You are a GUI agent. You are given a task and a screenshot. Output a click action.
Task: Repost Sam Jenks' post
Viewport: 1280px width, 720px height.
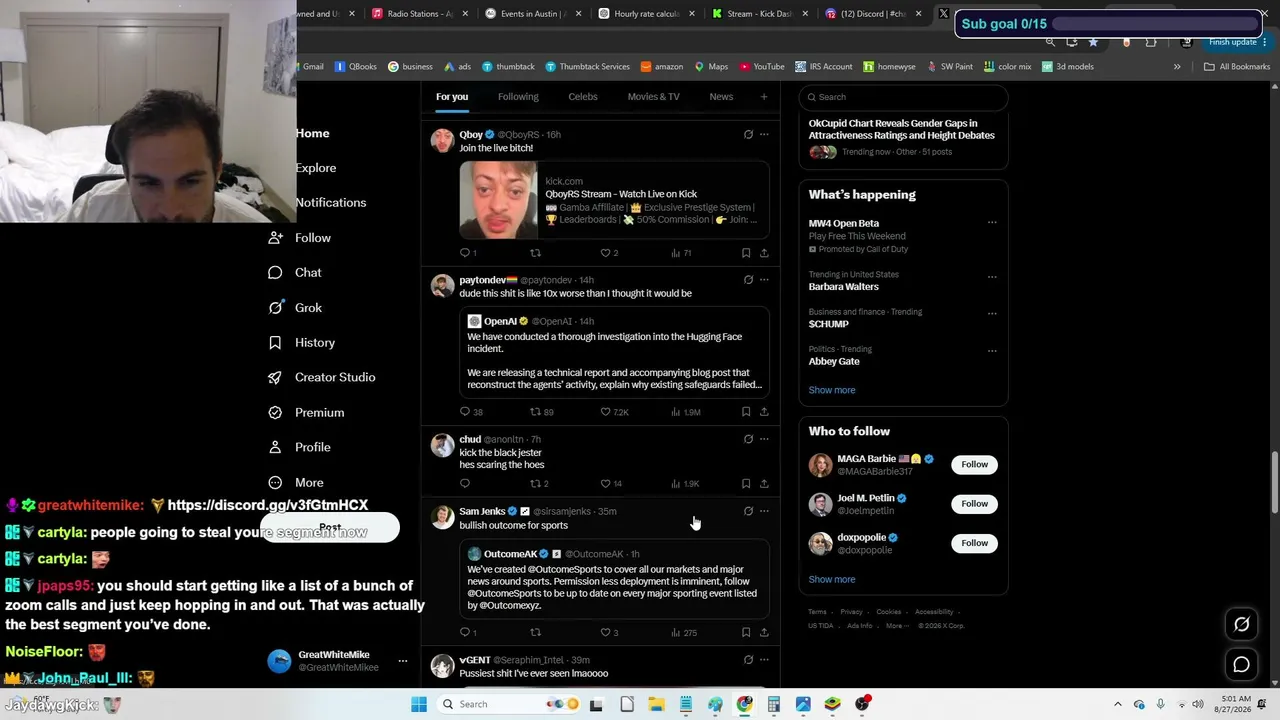coord(535,633)
